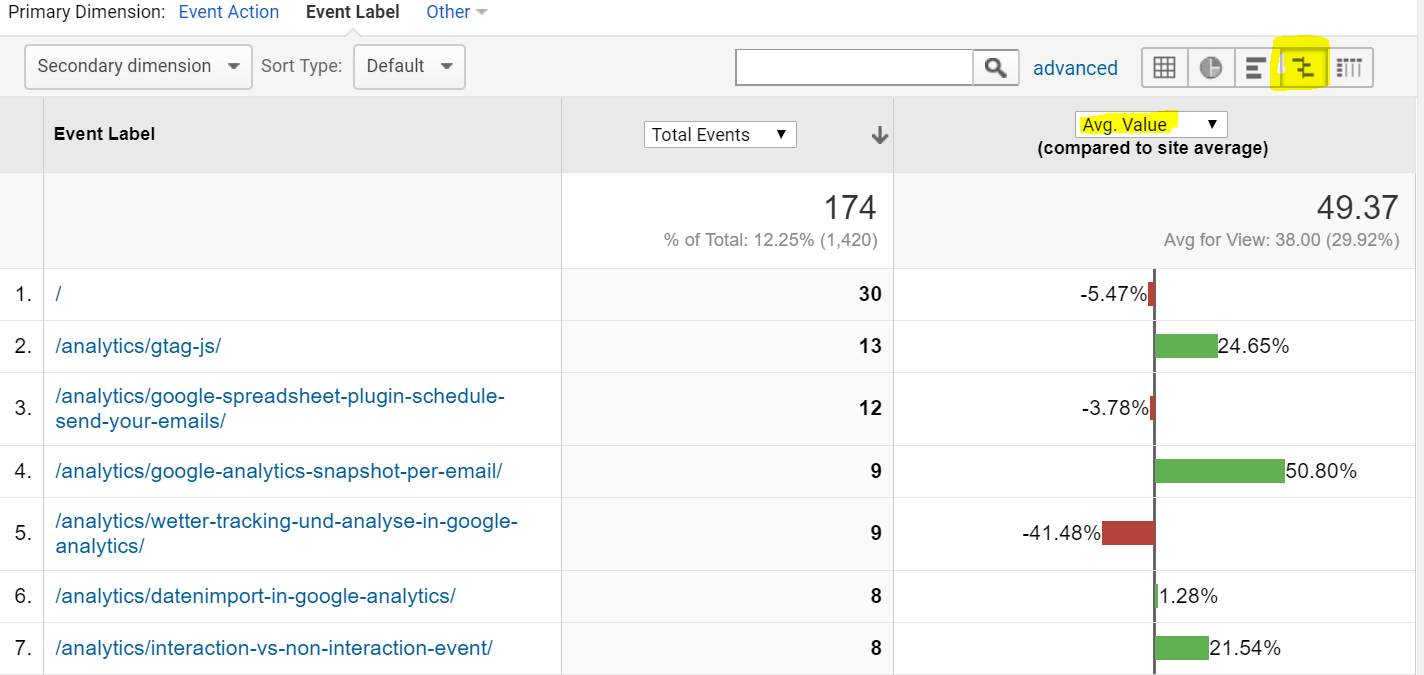Select the Percentage pie chart view
This screenshot has height=675, width=1424.
coord(1210,68)
